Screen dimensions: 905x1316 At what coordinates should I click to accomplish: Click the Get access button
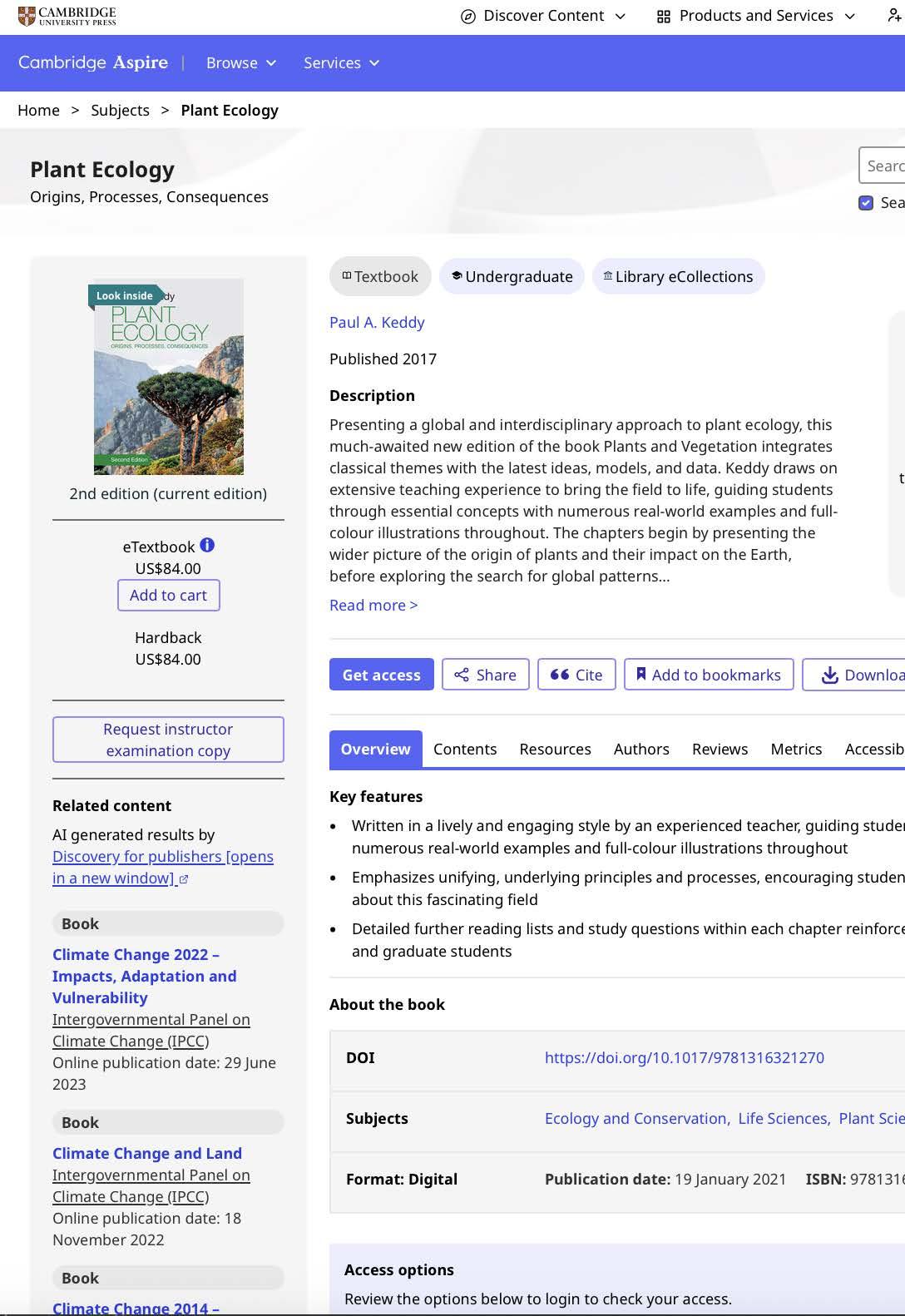click(x=382, y=675)
